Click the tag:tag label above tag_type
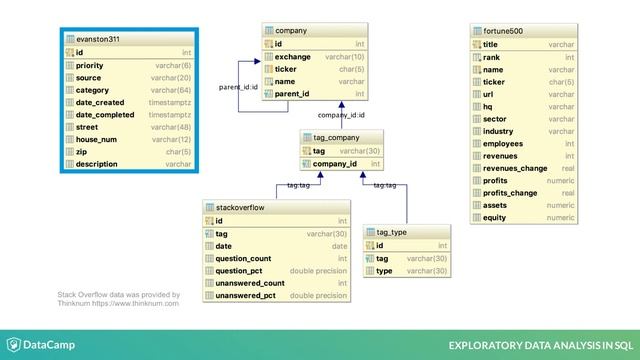Image resolution: width=640 pixels, height=360 pixels. 385,185
